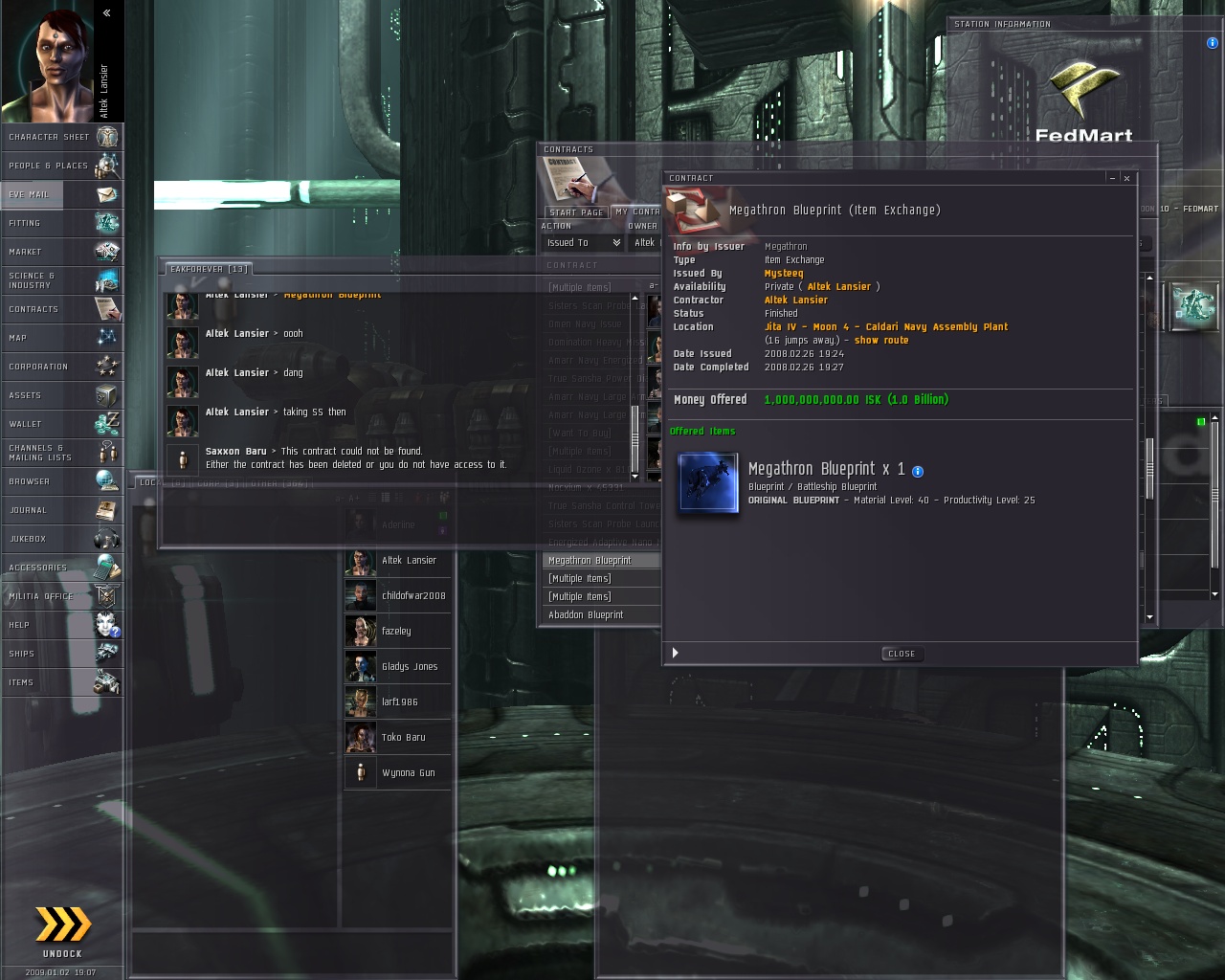Select the Abaddon Blueprint contract row
This screenshot has height=980, width=1225.
pos(602,615)
